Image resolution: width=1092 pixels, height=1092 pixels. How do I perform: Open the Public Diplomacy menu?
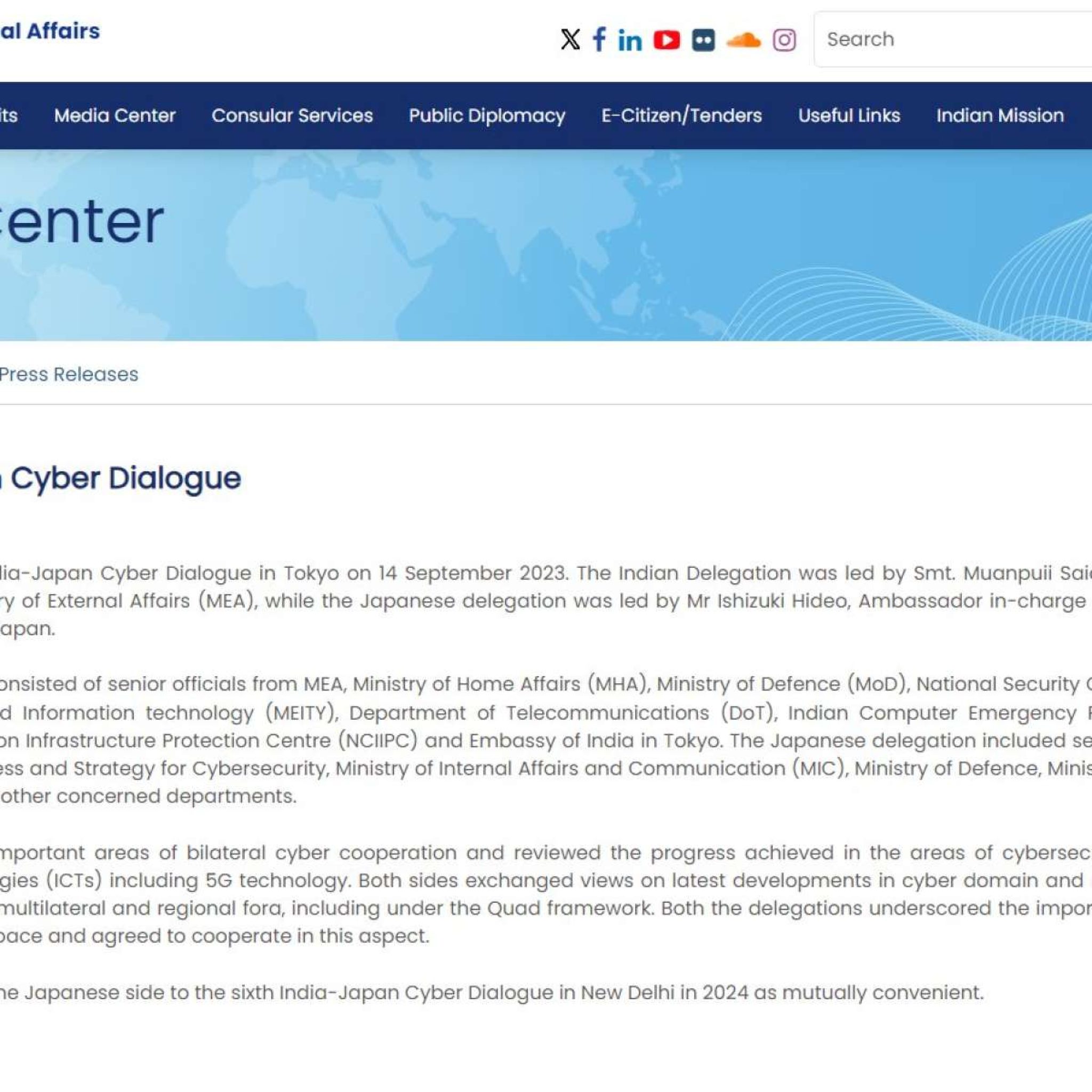(487, 115)
